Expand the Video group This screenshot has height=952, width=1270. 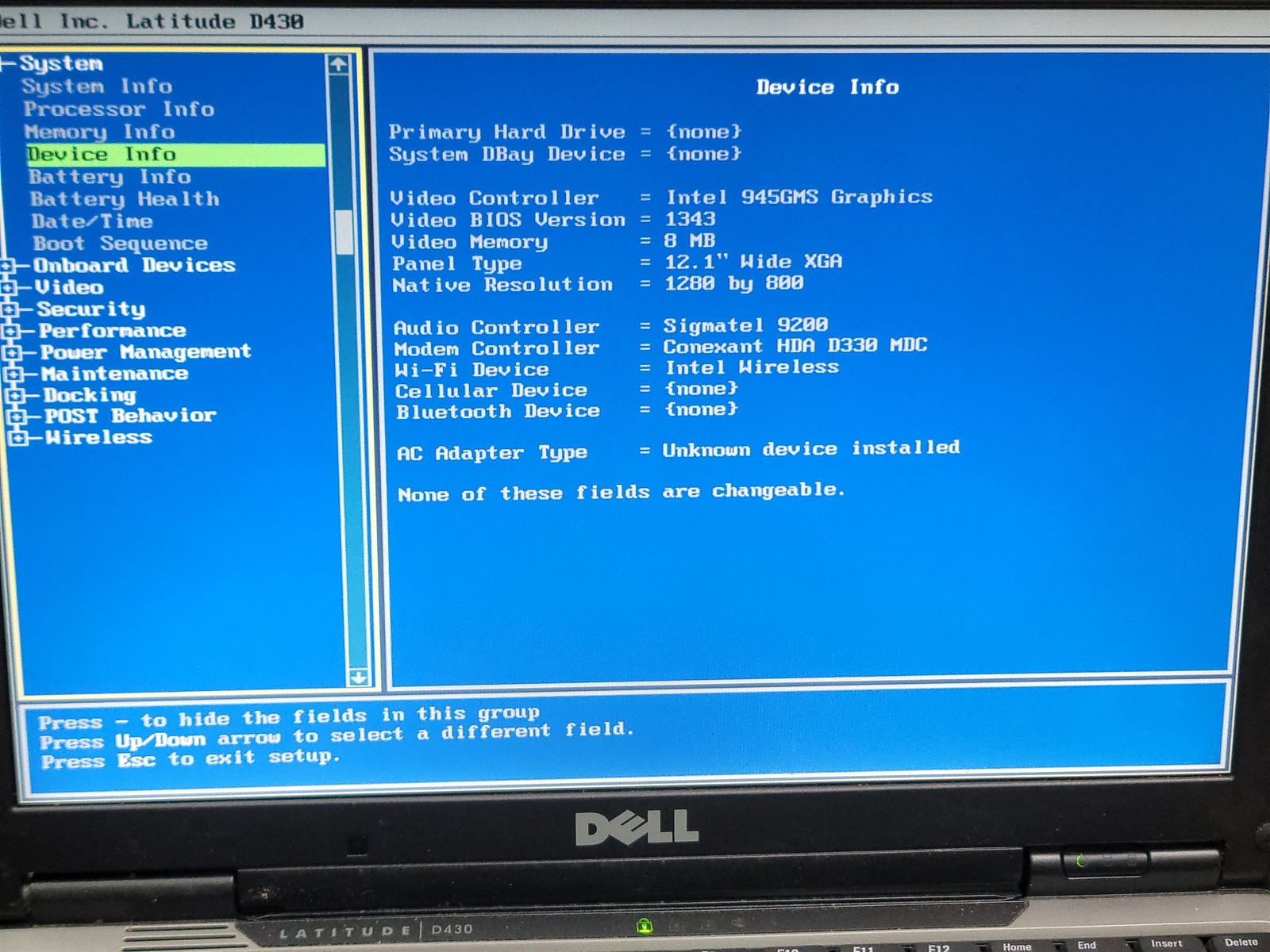click(x=9, y=287)
